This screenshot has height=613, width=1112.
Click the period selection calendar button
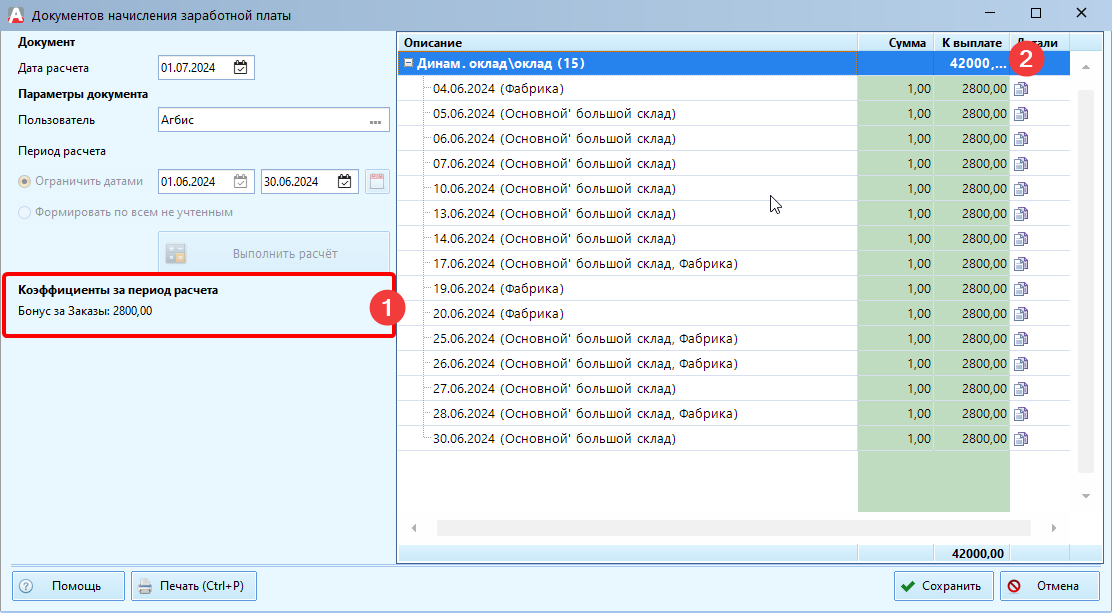pyautogui.click(x=377, y=182)
